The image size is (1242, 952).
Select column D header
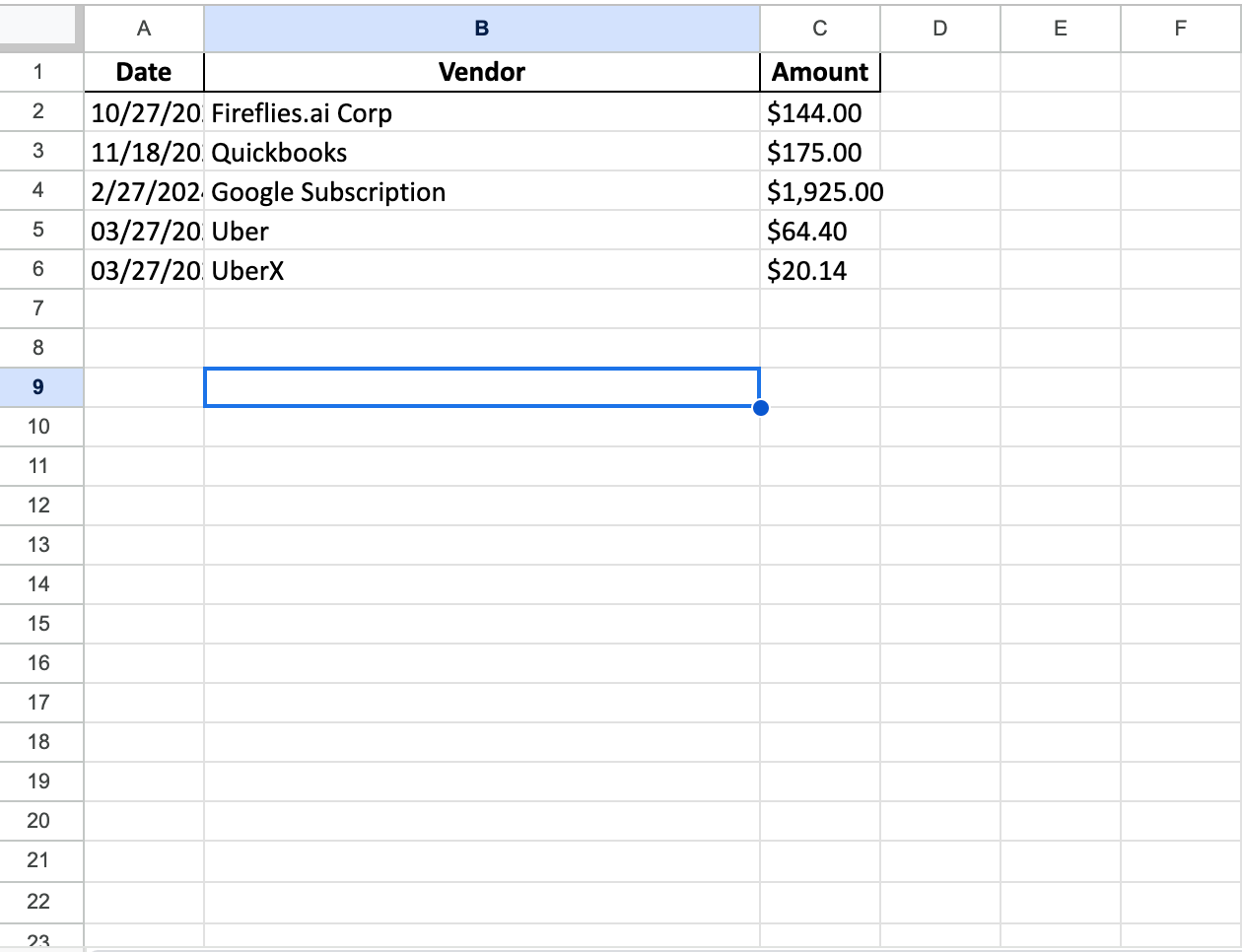pos(940,29)
